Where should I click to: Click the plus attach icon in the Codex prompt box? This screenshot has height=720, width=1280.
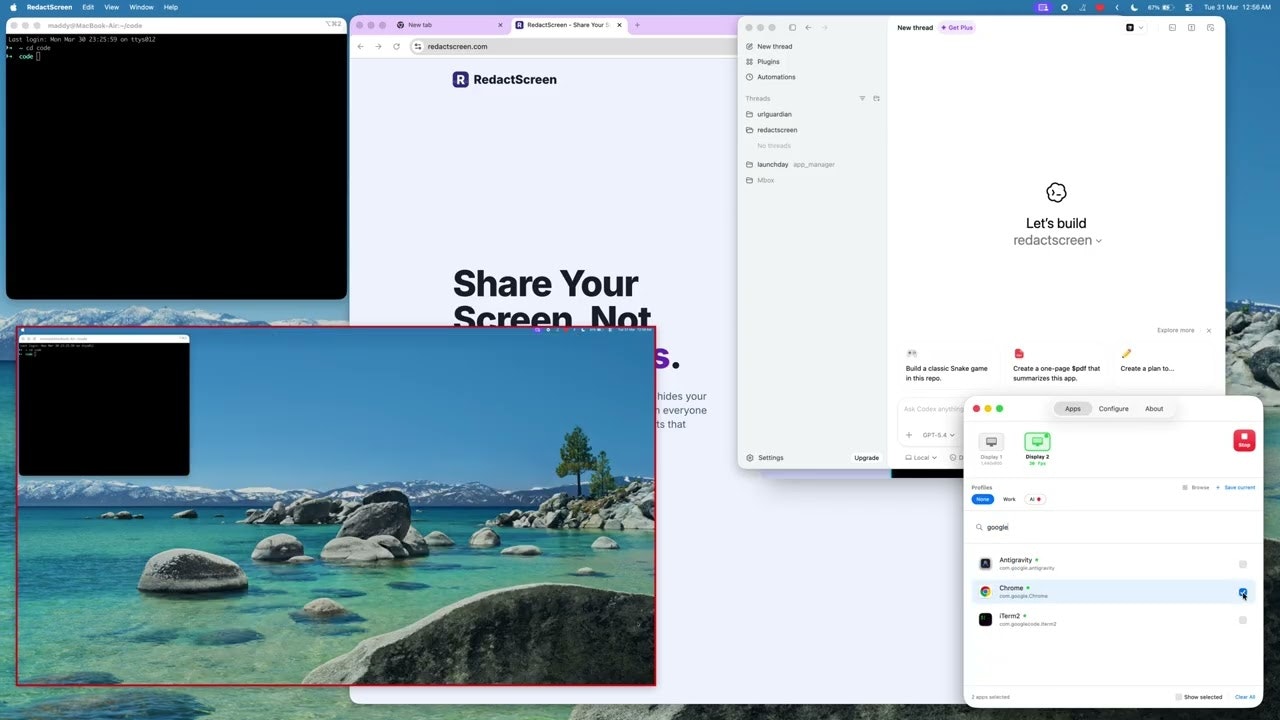tap(909, 435)
